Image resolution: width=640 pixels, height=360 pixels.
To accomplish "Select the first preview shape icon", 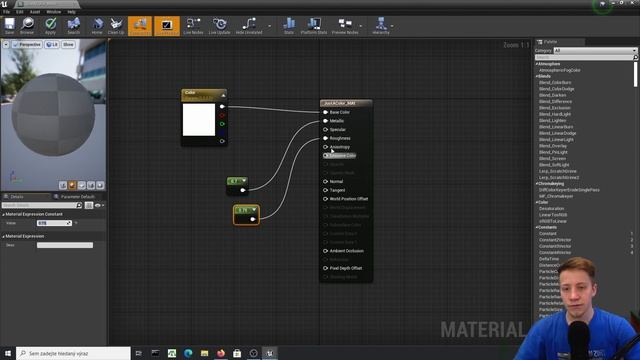I will [x=62, y=185].
